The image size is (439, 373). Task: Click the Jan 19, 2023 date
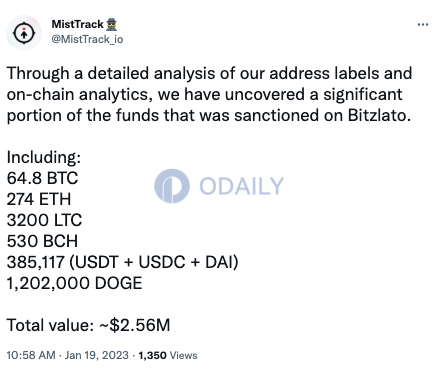[x=97, y=355]
